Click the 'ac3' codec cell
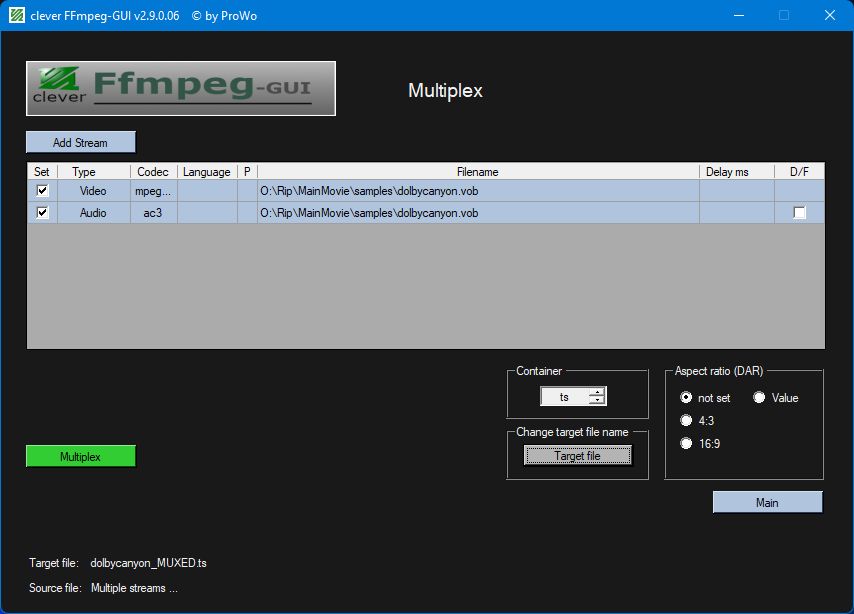Viewport: 854px width, 614px height. point(153,212)
